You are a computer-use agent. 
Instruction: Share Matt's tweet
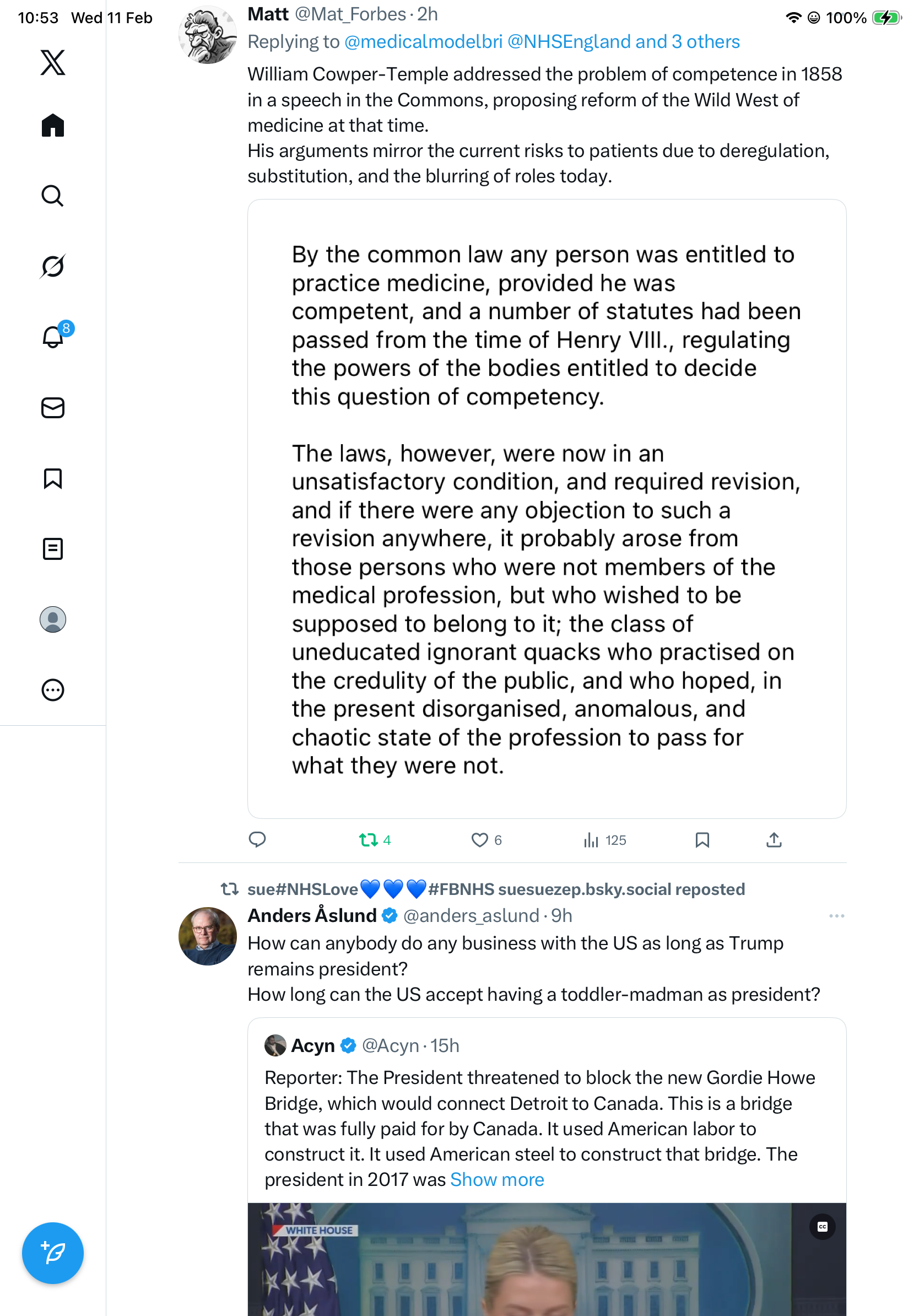(x=774, y=840)
